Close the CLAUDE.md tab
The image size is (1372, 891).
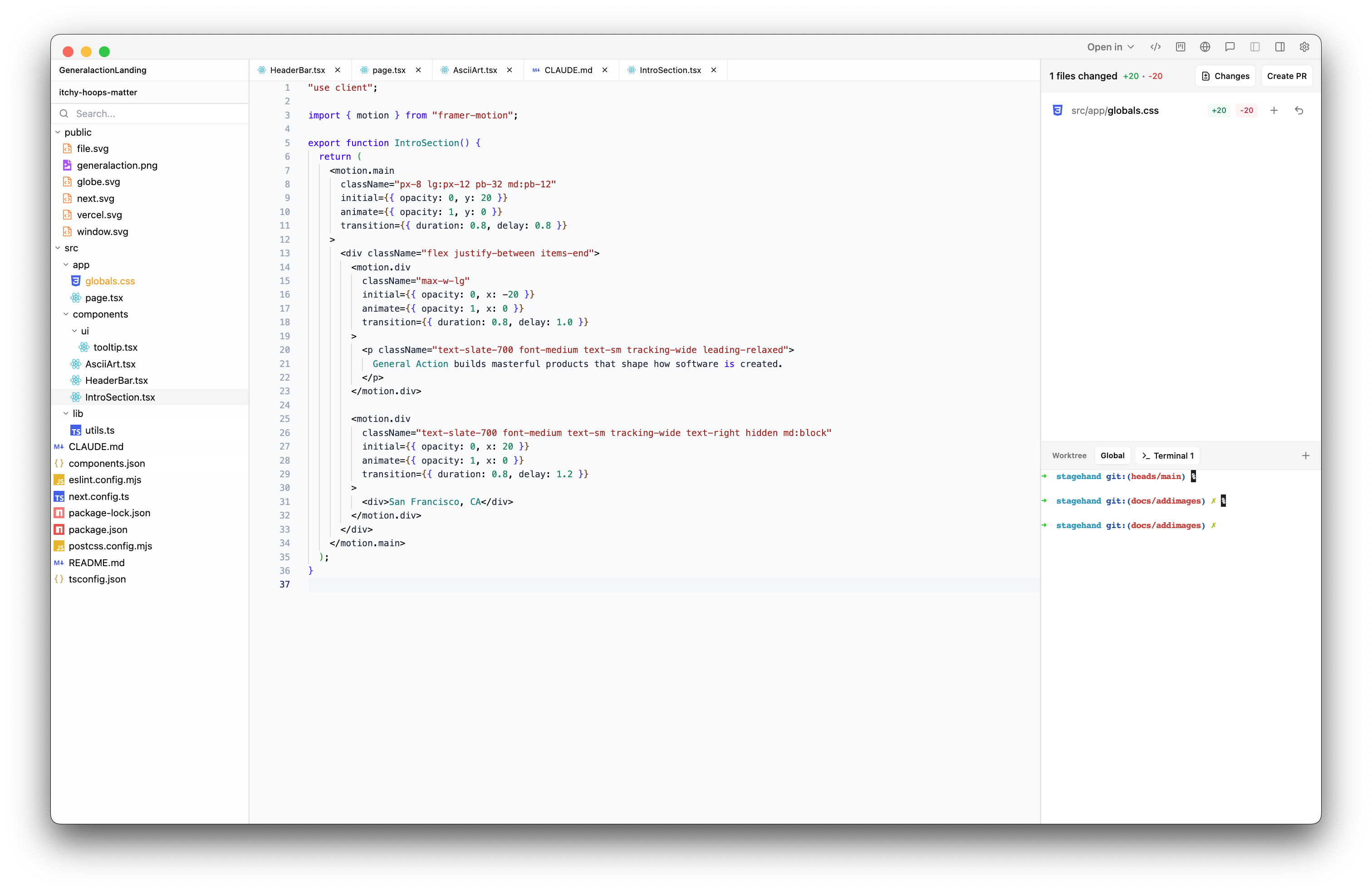click(605, 70)
